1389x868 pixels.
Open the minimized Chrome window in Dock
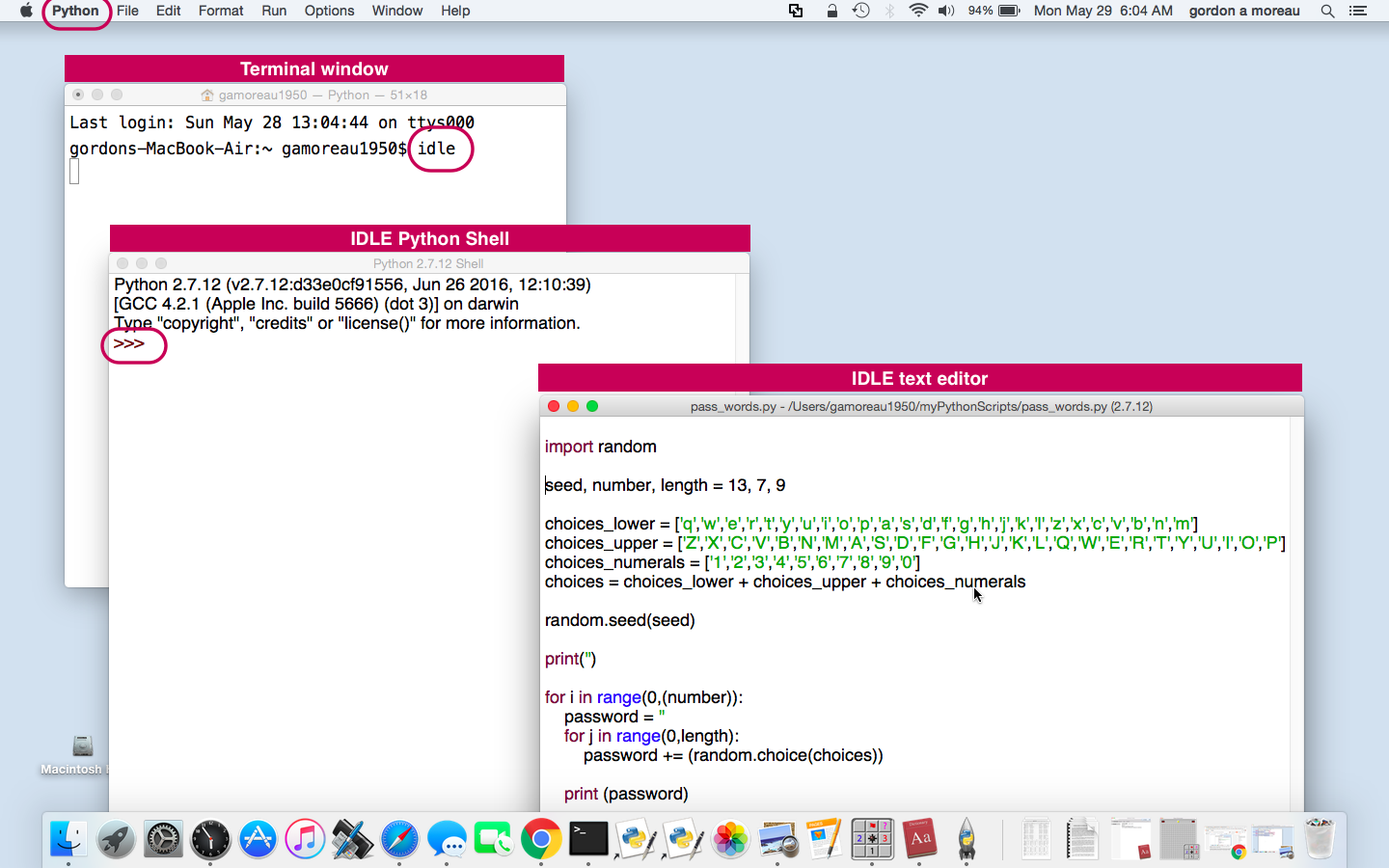[1226, 839]
